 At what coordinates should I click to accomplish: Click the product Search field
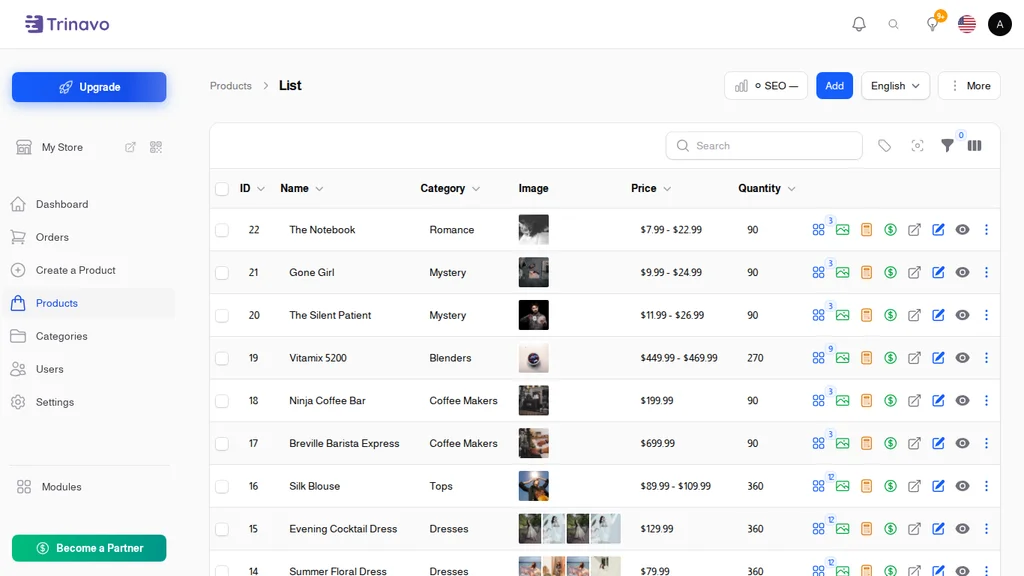(x=764, y=146)
